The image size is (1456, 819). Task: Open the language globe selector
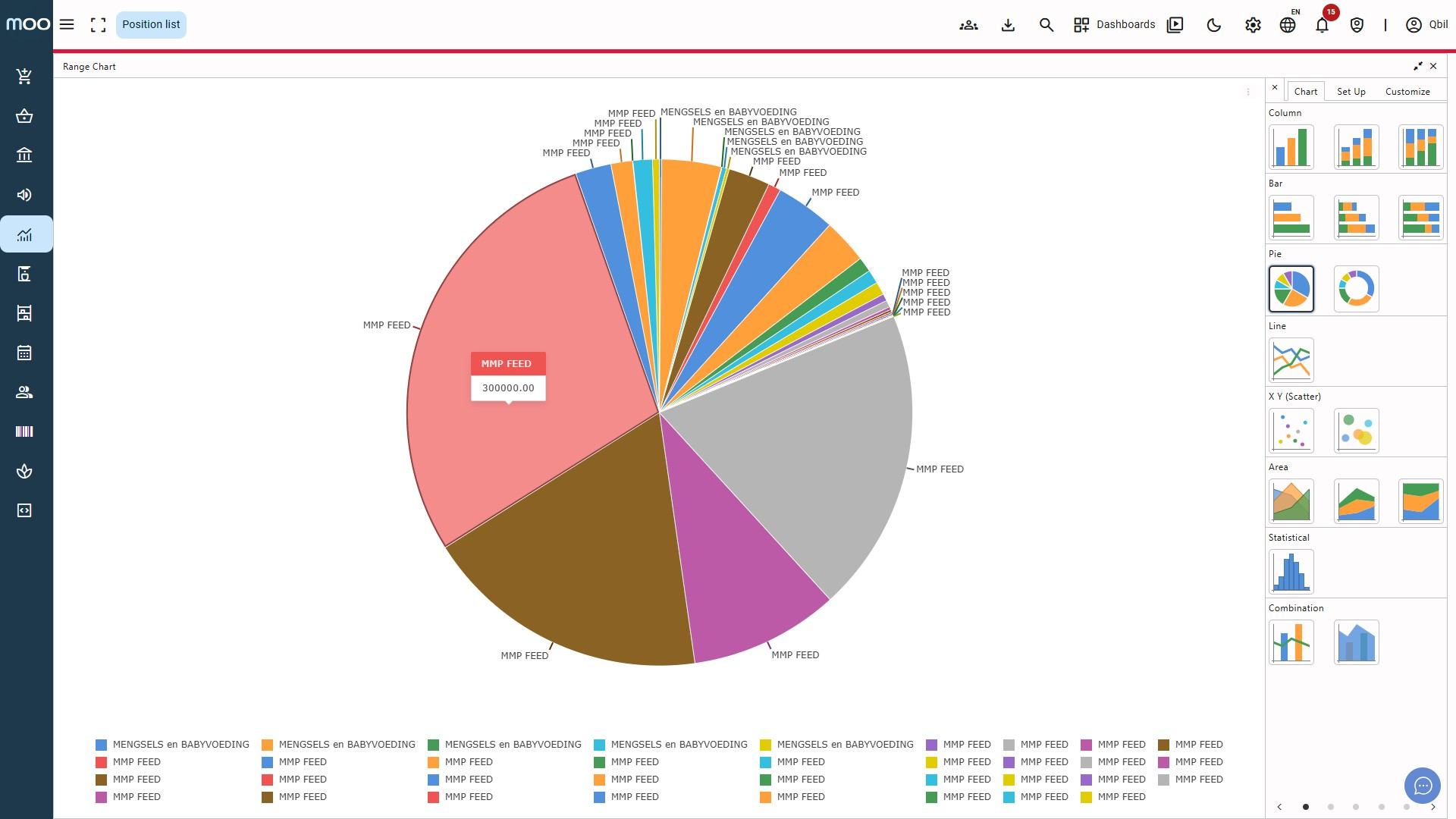tap(1288, 25)
